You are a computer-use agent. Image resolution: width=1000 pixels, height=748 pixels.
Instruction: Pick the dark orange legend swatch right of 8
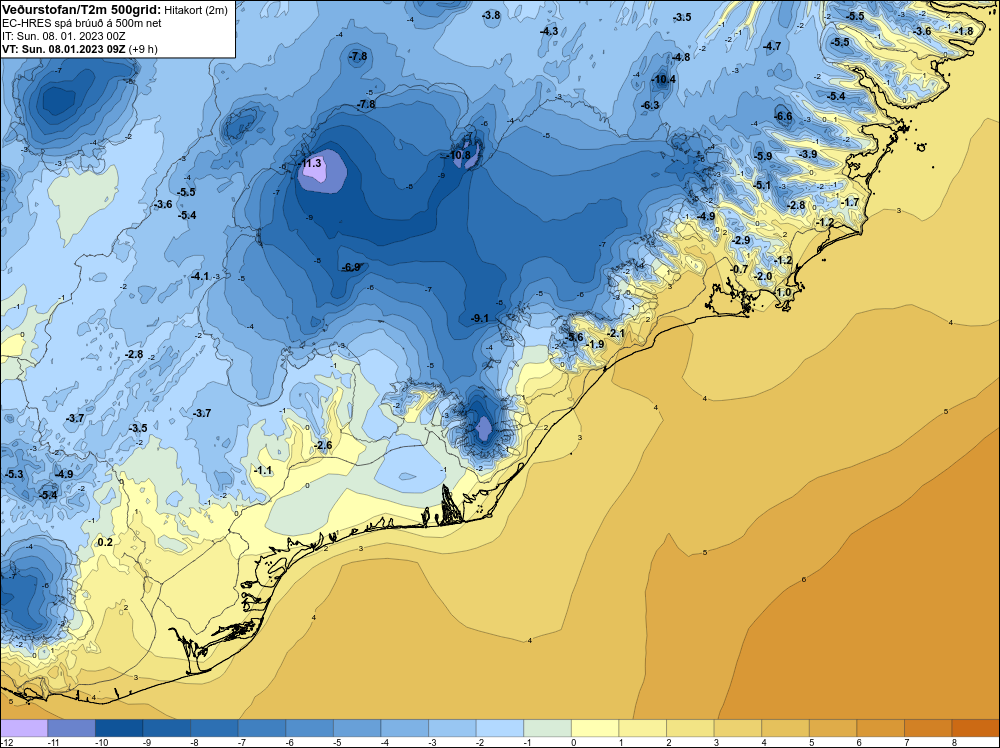point(975,728)
